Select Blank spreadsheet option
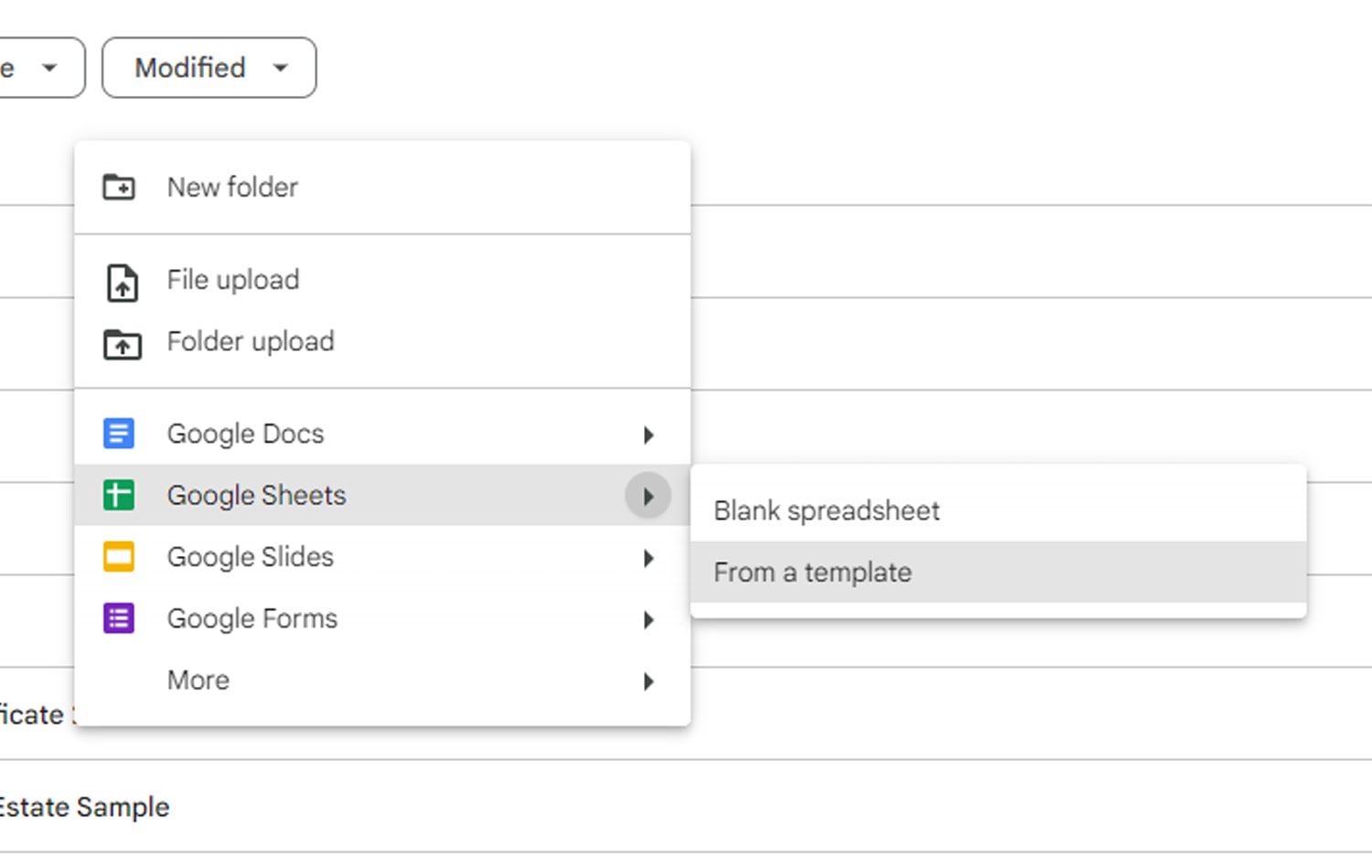Screen dimensions: 1372x868 tap(998, 510)
